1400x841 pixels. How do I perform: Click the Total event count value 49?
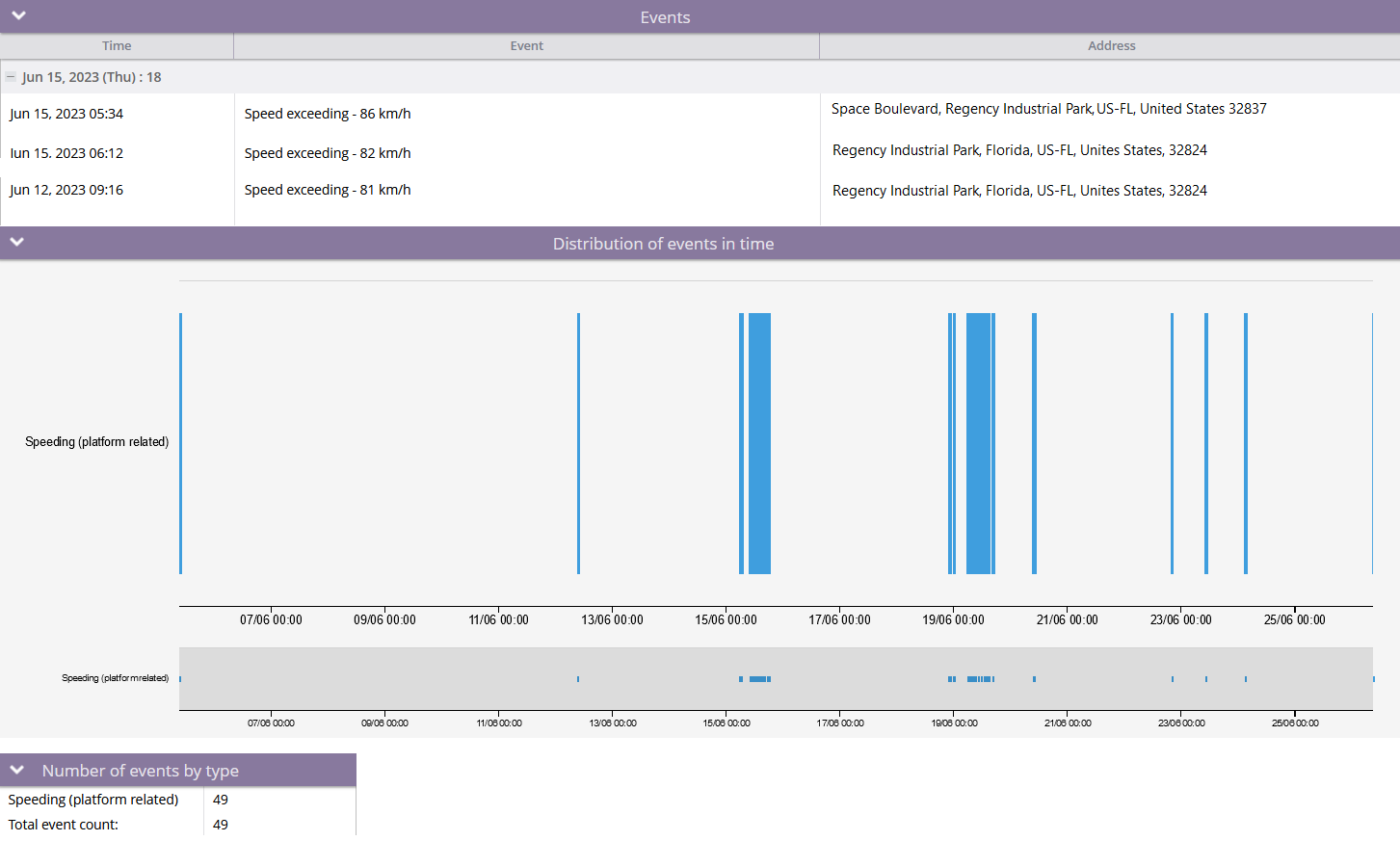coord(221,825)
